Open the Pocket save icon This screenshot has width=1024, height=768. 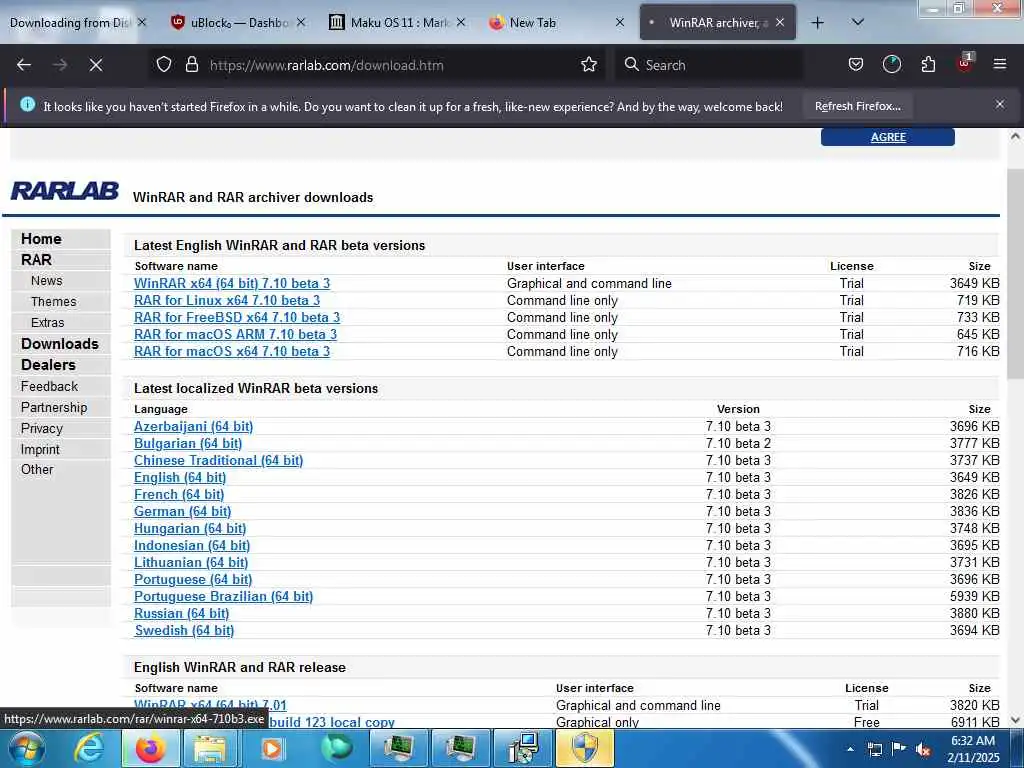click(x=856, y=65)
